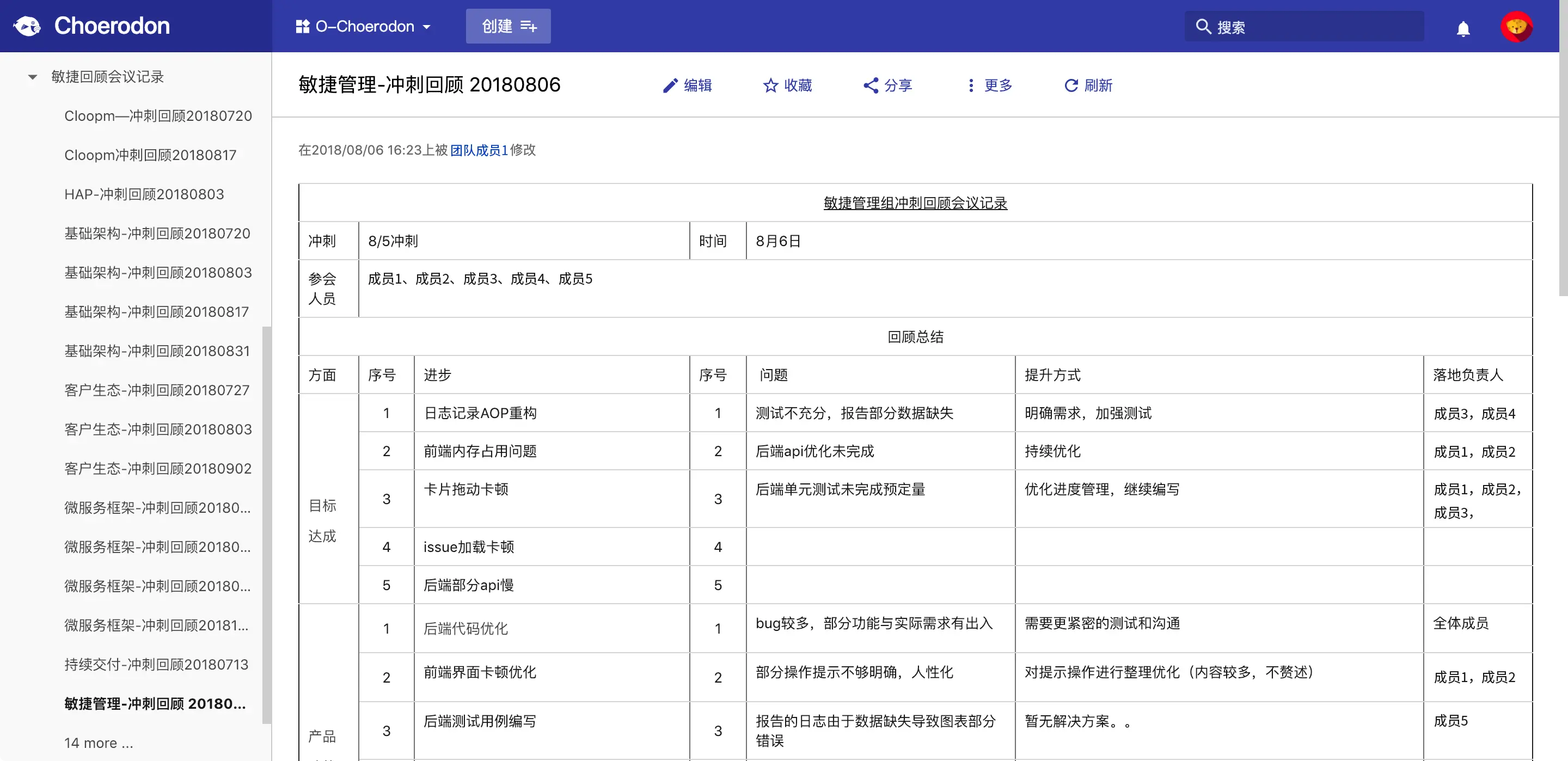Click the pencil edit icon
The image size is (1568, 761).
tap(670, 85)
